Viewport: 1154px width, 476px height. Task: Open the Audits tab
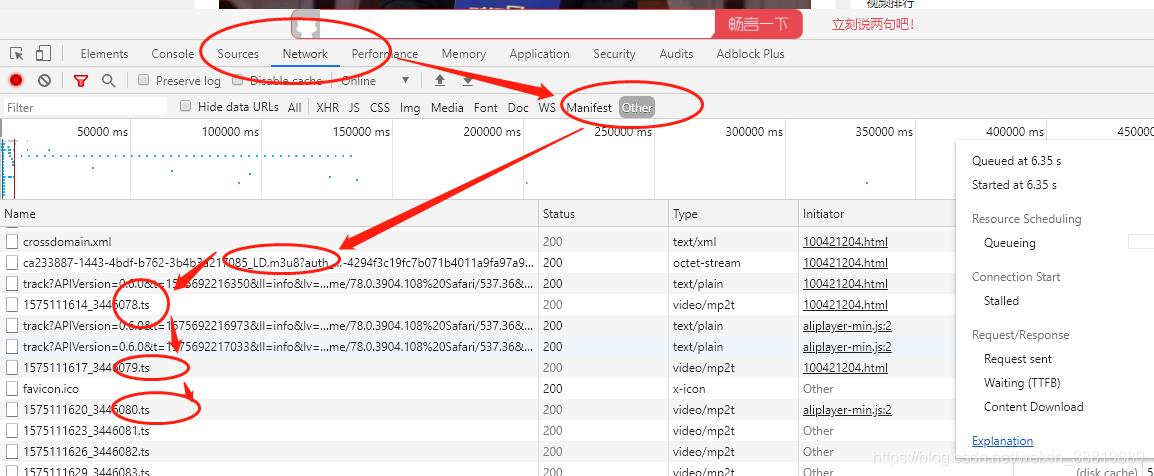[x=676, y=54]
